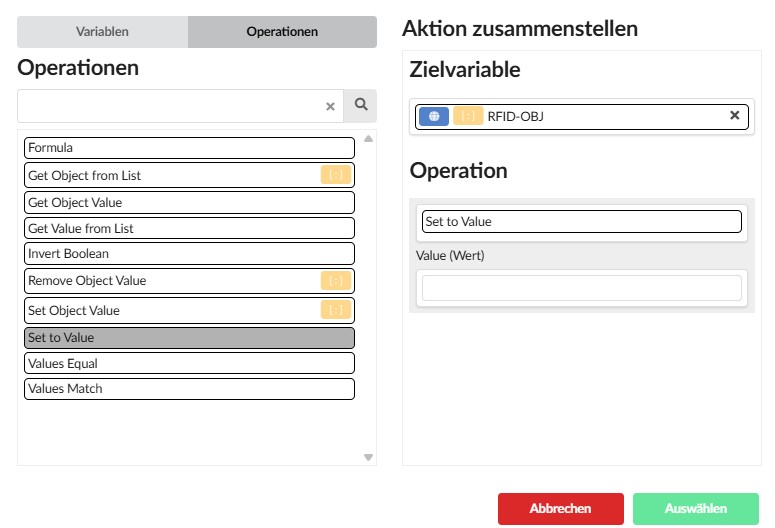Focus the Value (Wert) input field
The image size is (775, 528).
pyautogui.click(x=581, y=288)
